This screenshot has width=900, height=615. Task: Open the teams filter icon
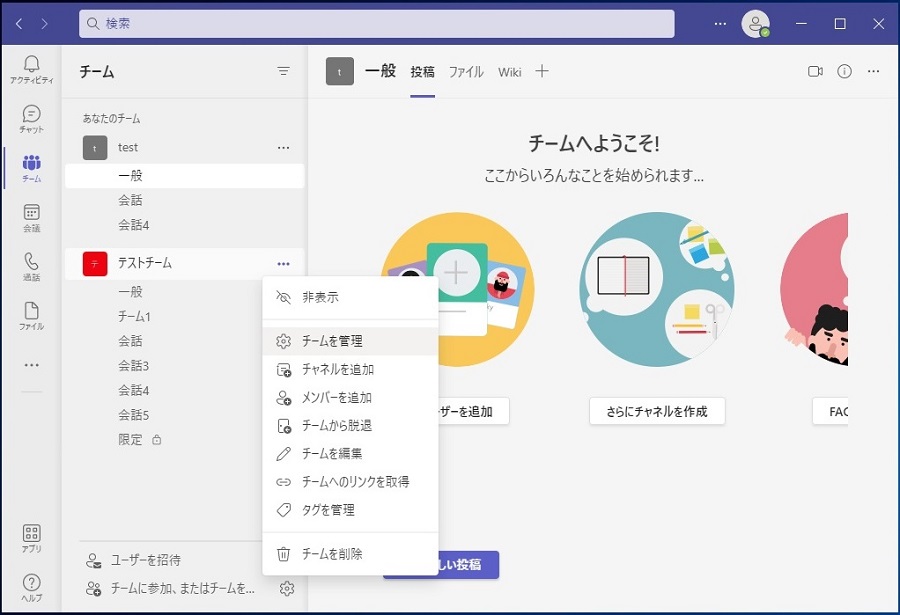[284, 72]
